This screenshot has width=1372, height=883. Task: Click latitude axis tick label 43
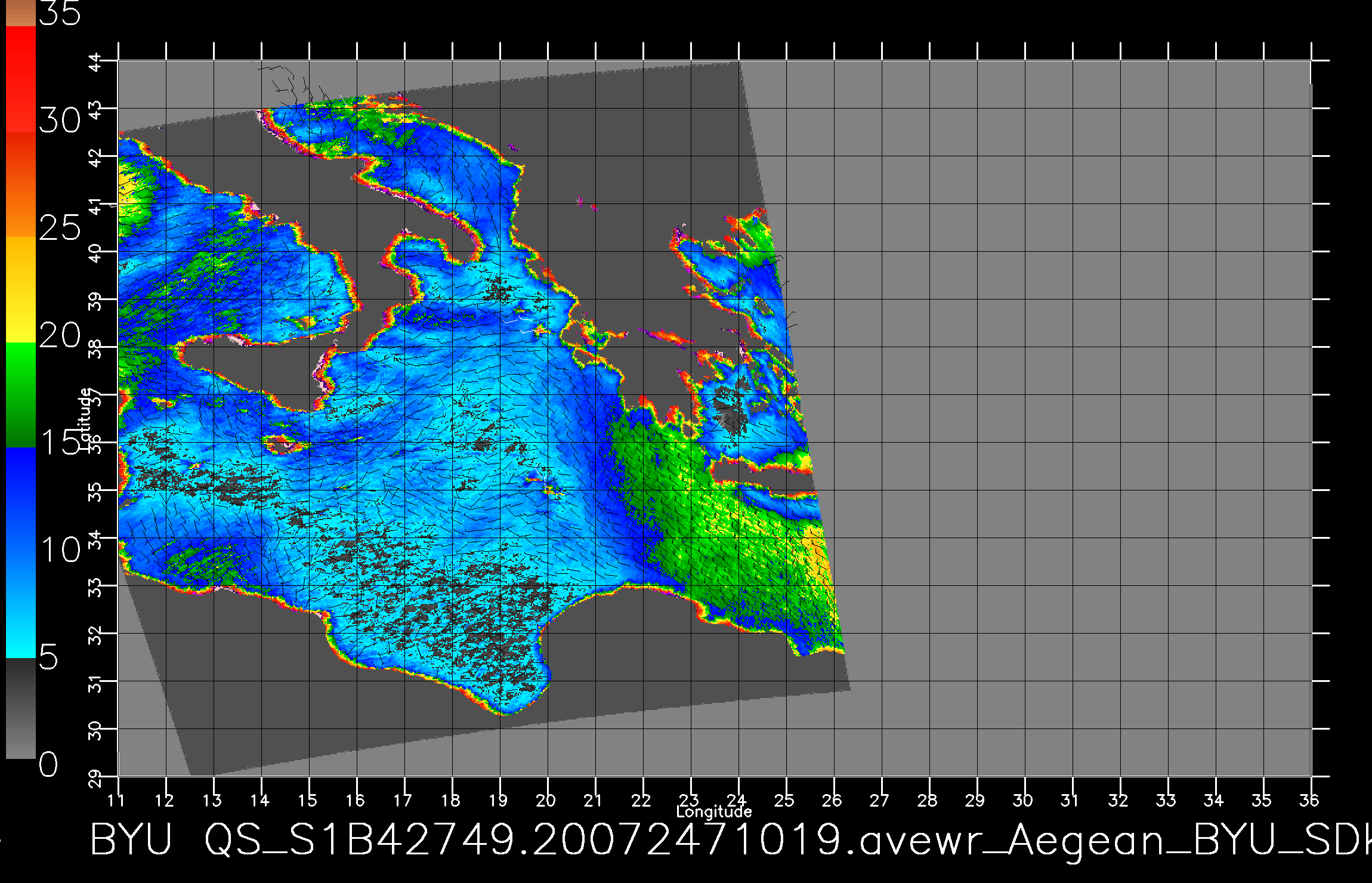click(96, 109)
